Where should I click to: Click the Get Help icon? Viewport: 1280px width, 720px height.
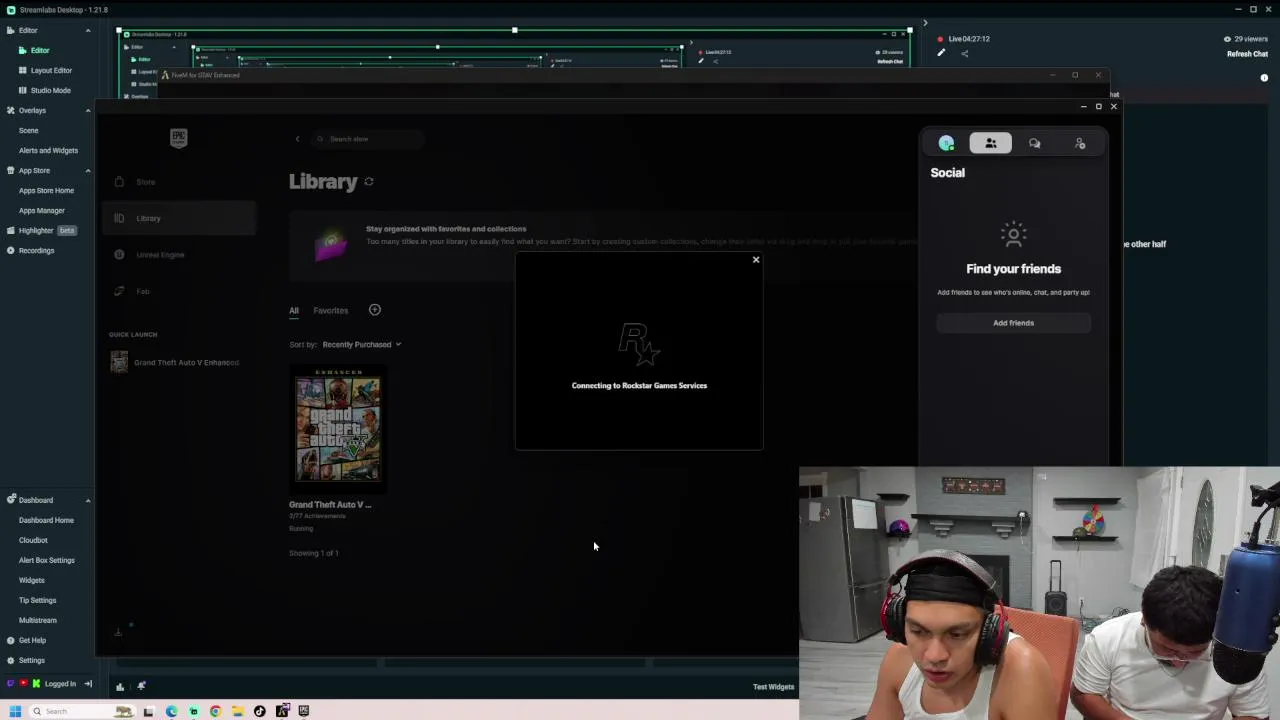tap(11, 640)
